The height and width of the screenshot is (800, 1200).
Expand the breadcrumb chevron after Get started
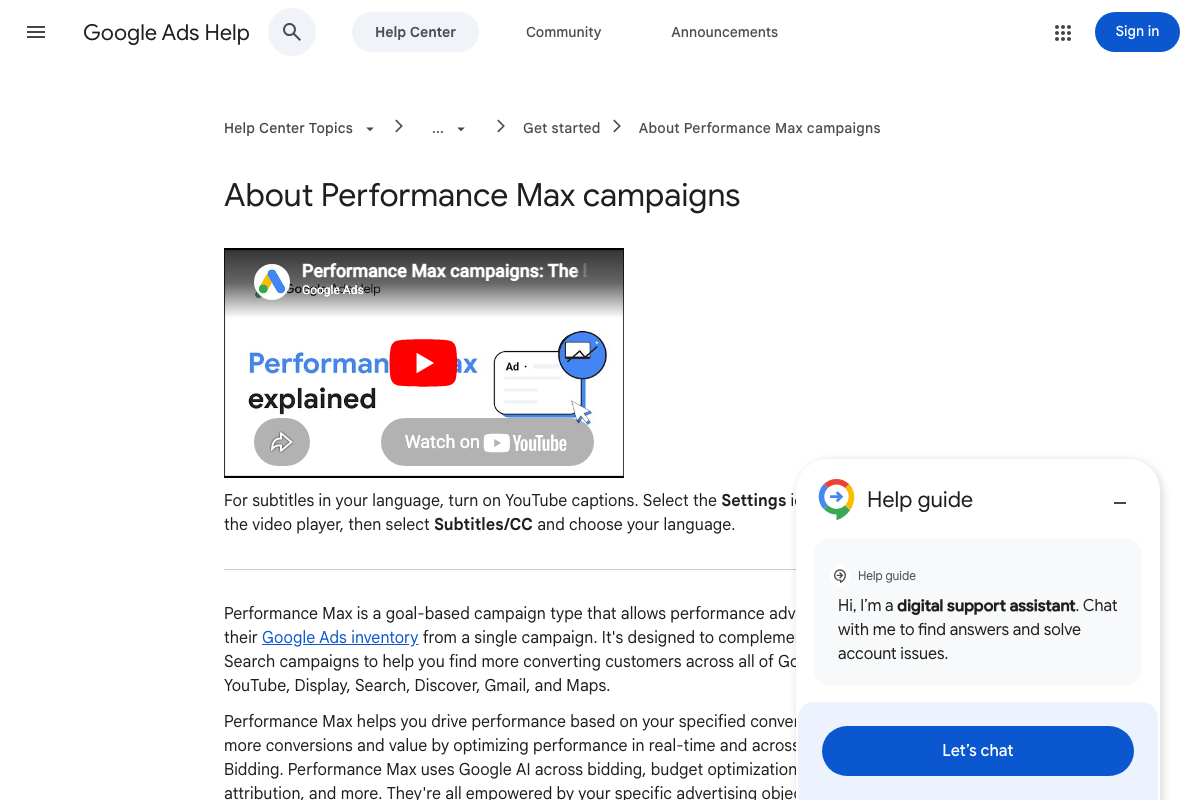(x=617, y=127)
